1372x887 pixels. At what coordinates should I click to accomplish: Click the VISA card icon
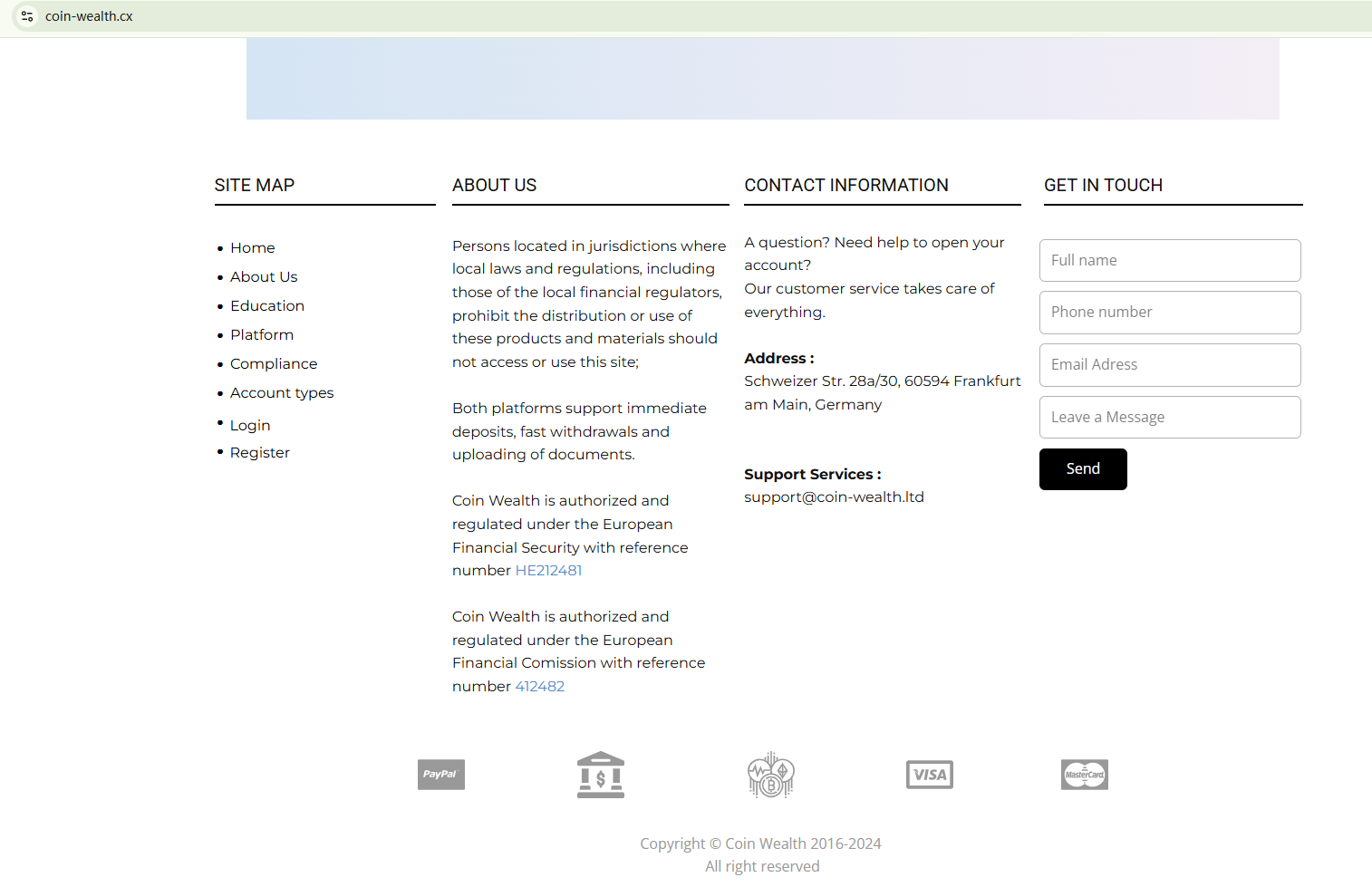930,775
